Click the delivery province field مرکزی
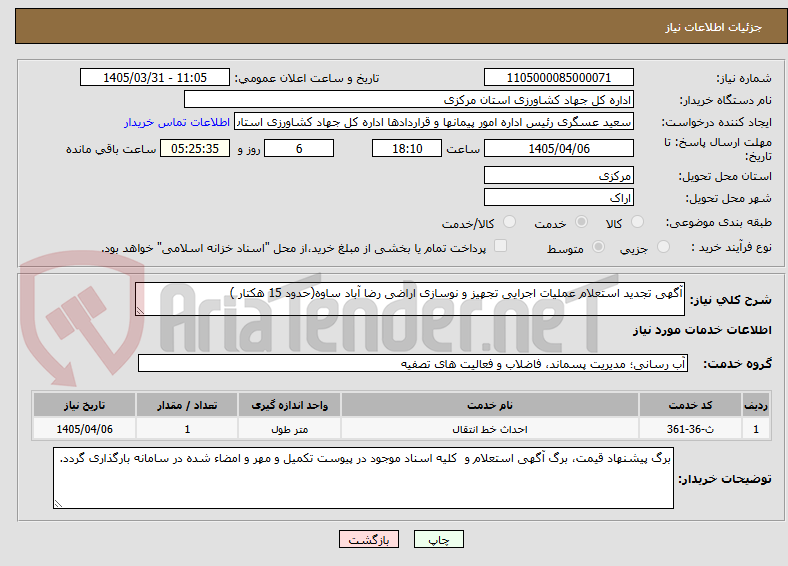The height and width of the screenshot is (566, 788). click(559, 175)
